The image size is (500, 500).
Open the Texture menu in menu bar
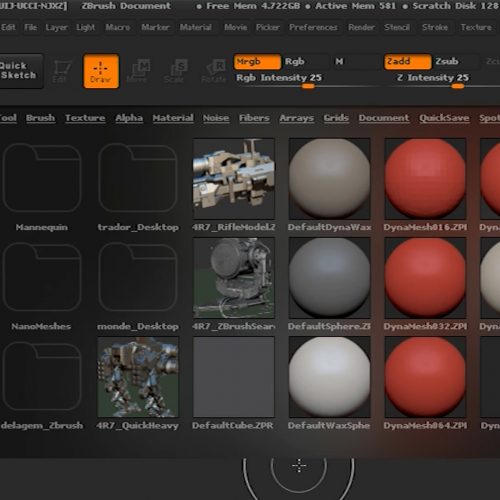[476, 27]
